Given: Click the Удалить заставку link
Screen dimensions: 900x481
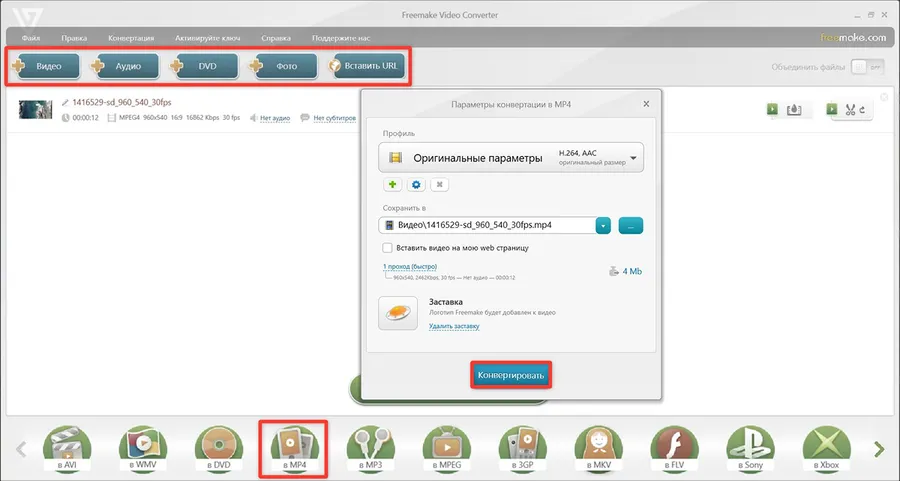Looking at the screenshot, I should (x=454, y=326).
